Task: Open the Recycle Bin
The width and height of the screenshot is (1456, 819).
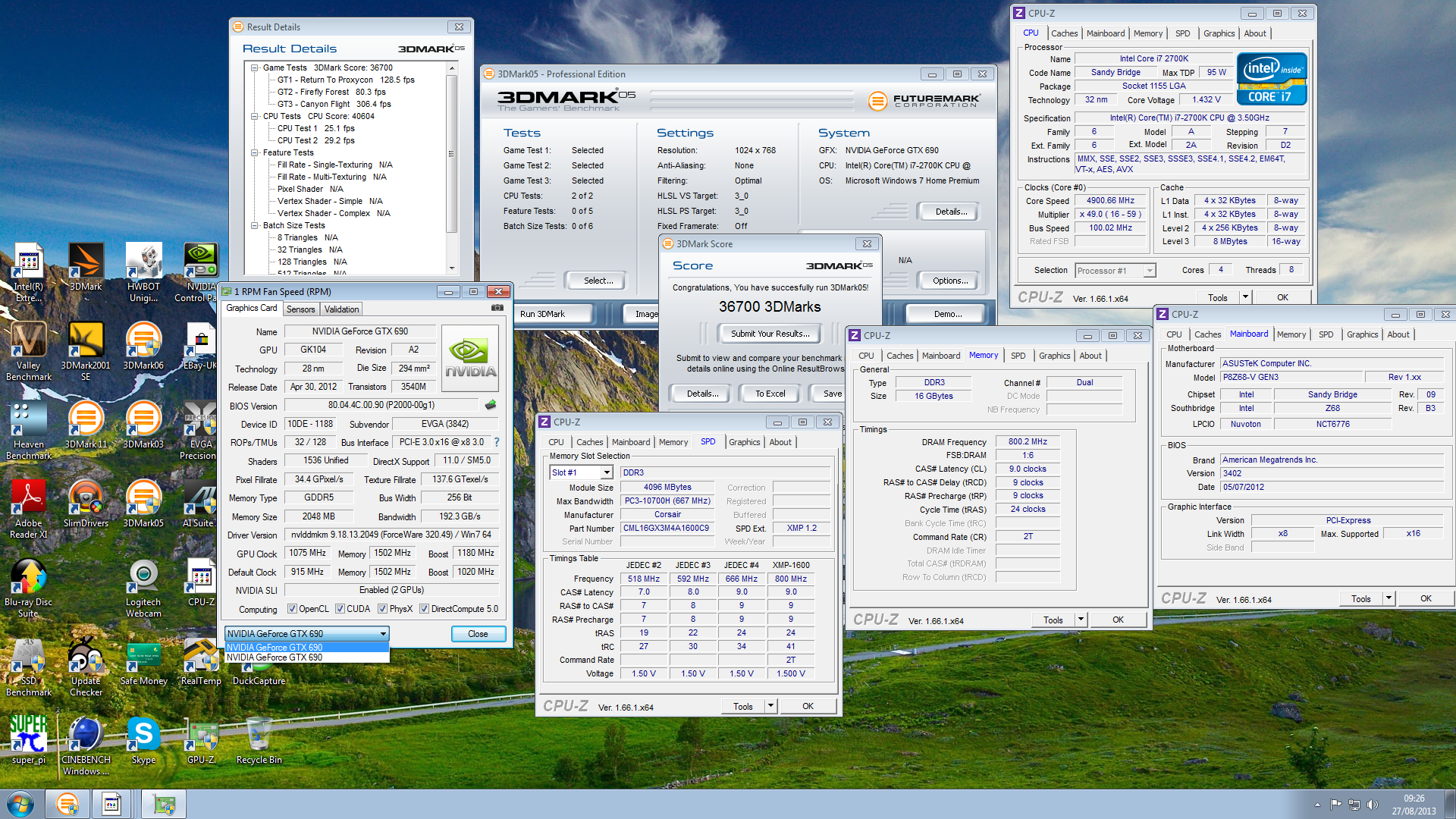Action: point(259,740)
